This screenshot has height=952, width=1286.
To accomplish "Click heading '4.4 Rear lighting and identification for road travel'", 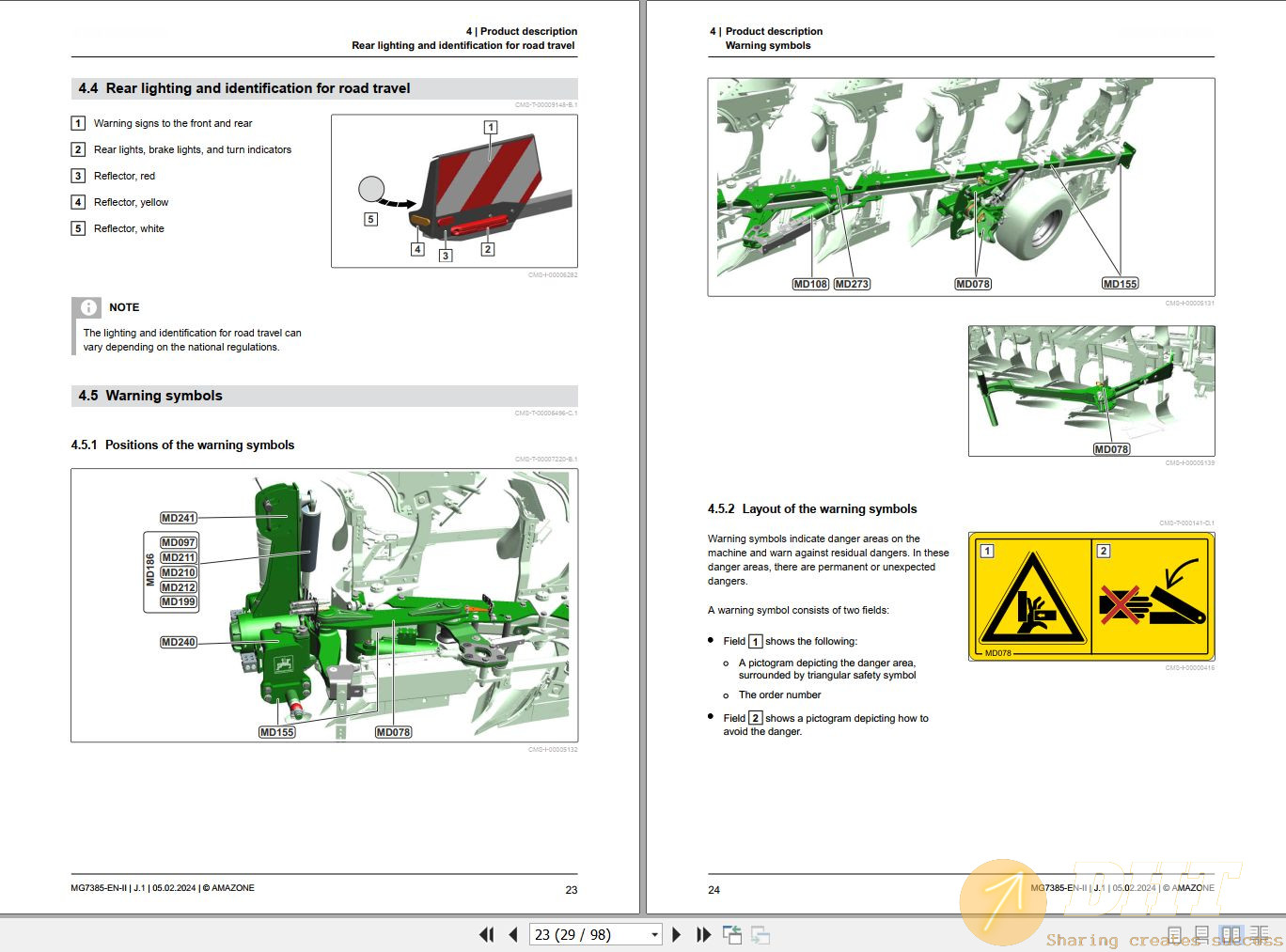I will (x=244, y=88).
